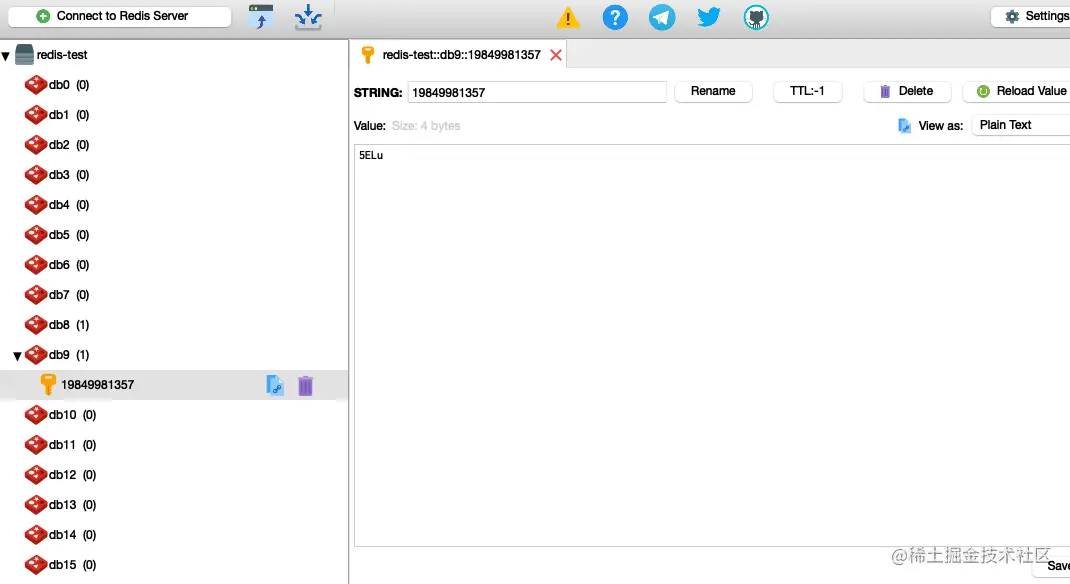Click the db2 database icon
The width and height of the screenshot is (1070, 584).
click(35, 145)
